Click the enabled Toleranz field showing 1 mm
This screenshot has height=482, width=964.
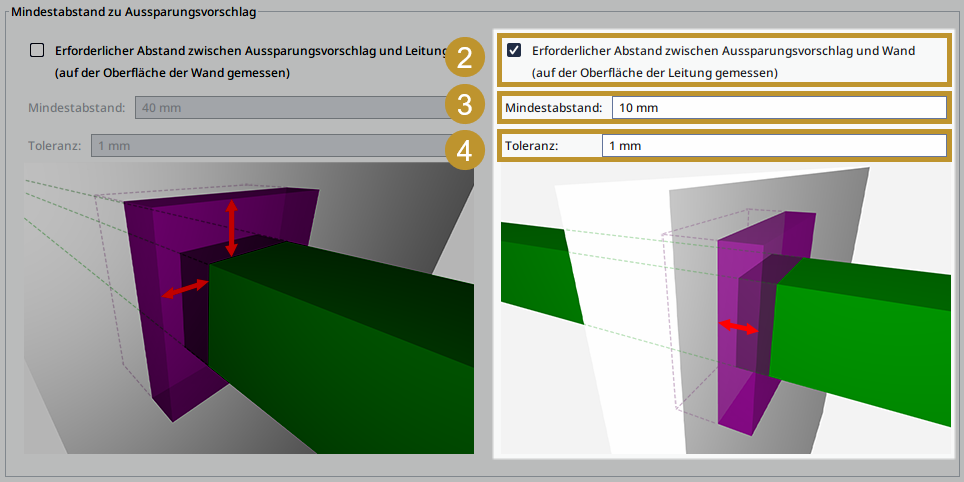tap(774, 146)
